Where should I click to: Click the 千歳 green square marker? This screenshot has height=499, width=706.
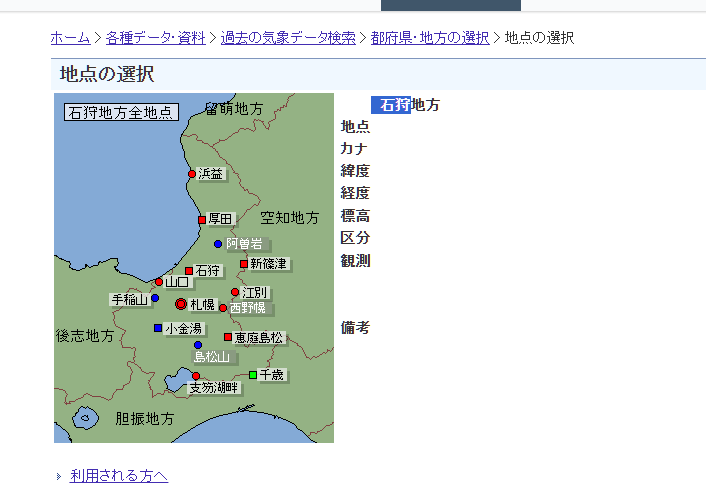pos(253,375)
